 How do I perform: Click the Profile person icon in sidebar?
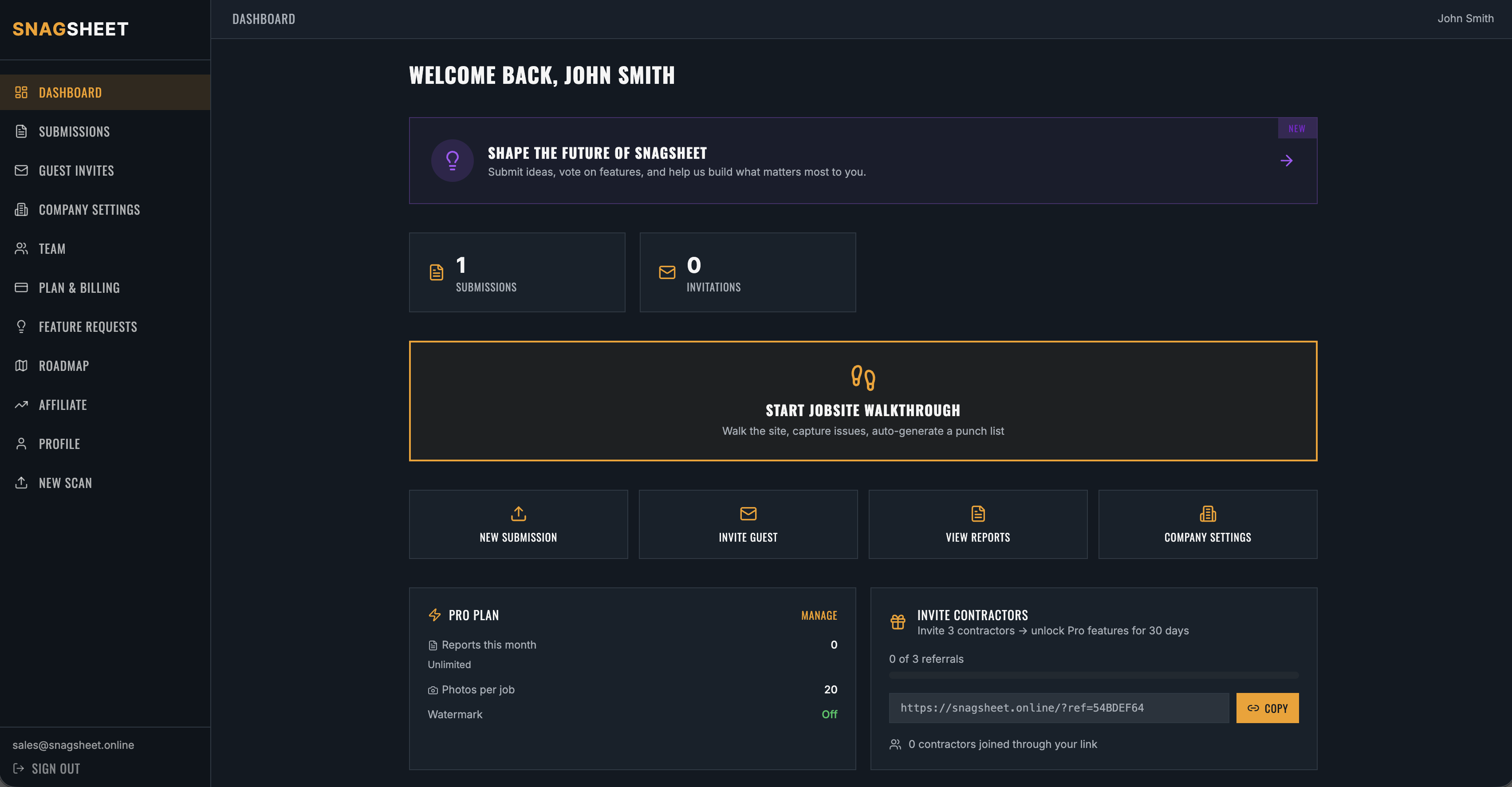[x=21, y=444]
